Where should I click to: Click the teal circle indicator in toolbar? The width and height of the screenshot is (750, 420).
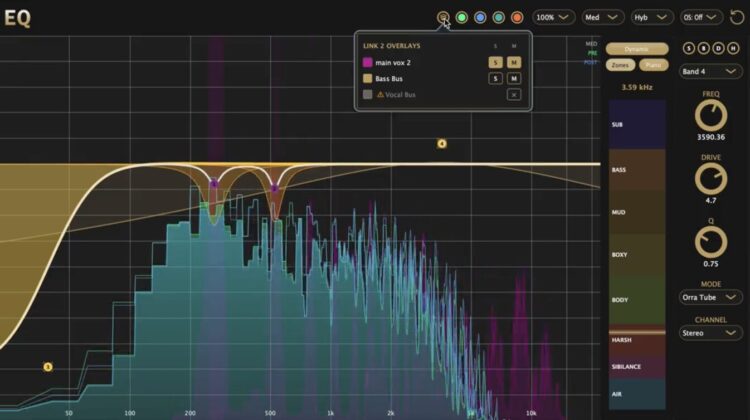tap(498, 18)
